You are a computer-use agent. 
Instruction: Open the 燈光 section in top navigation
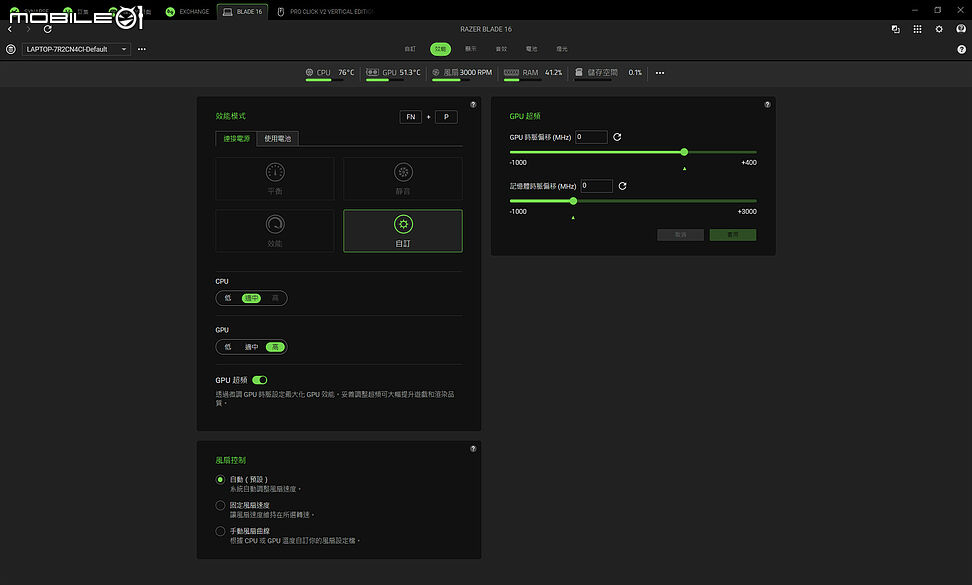[x=562, y=49]
